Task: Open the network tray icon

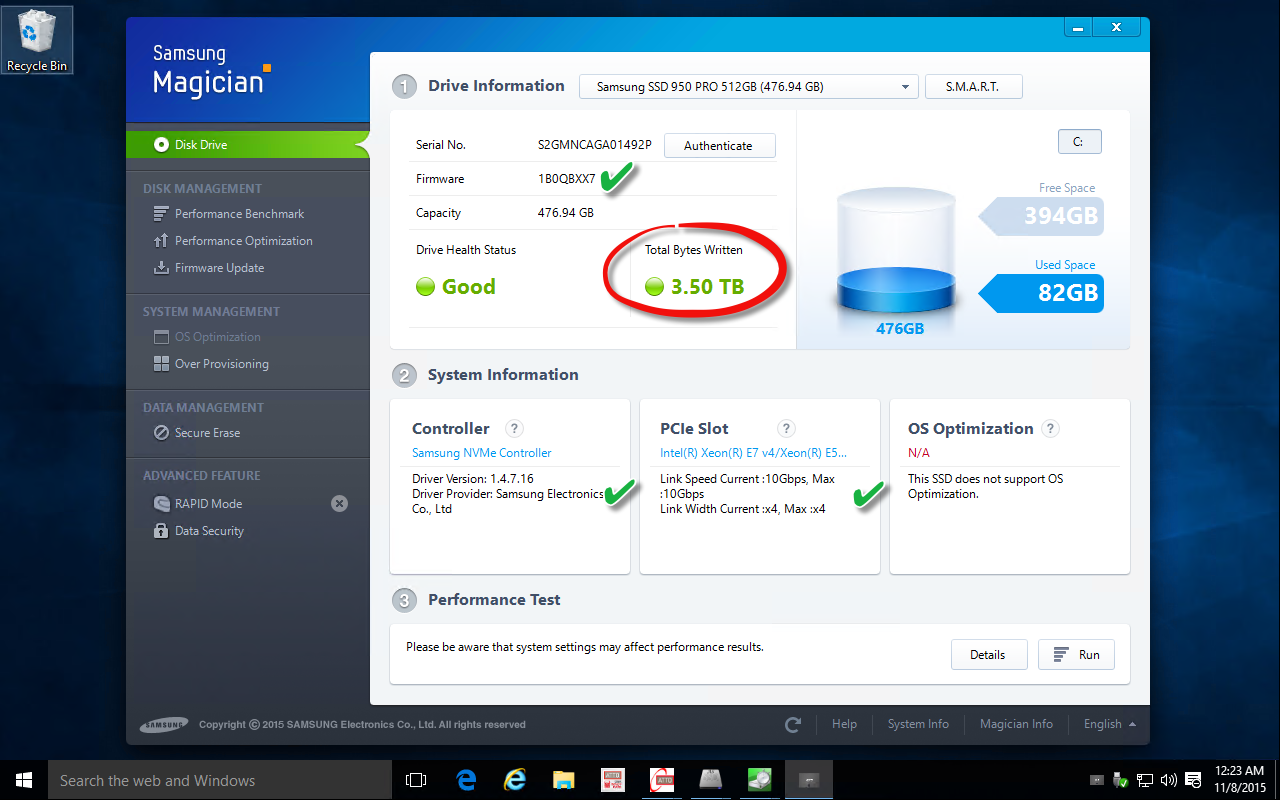Action: tap(1146, 780)
